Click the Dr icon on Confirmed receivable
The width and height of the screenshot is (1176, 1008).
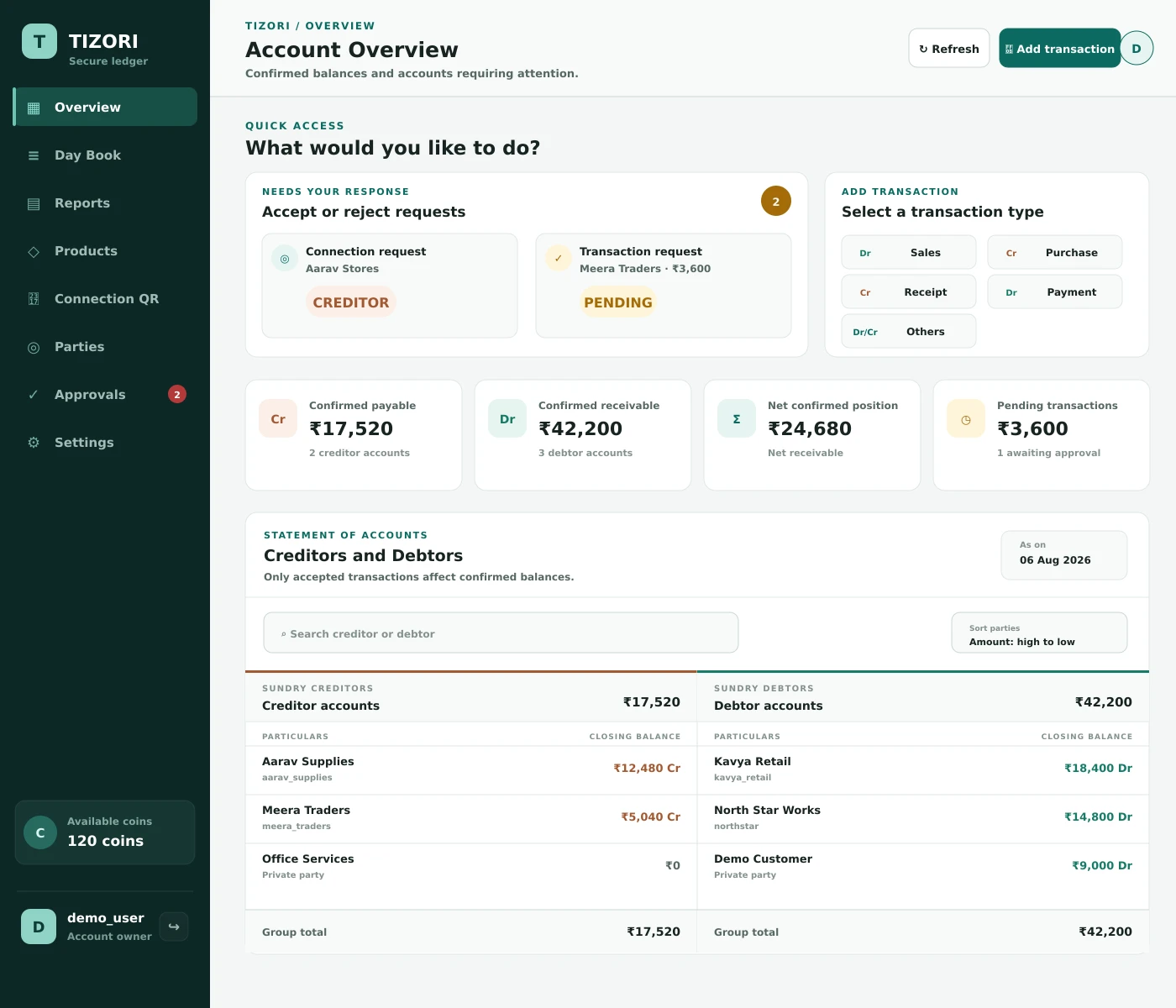[507, 418]
